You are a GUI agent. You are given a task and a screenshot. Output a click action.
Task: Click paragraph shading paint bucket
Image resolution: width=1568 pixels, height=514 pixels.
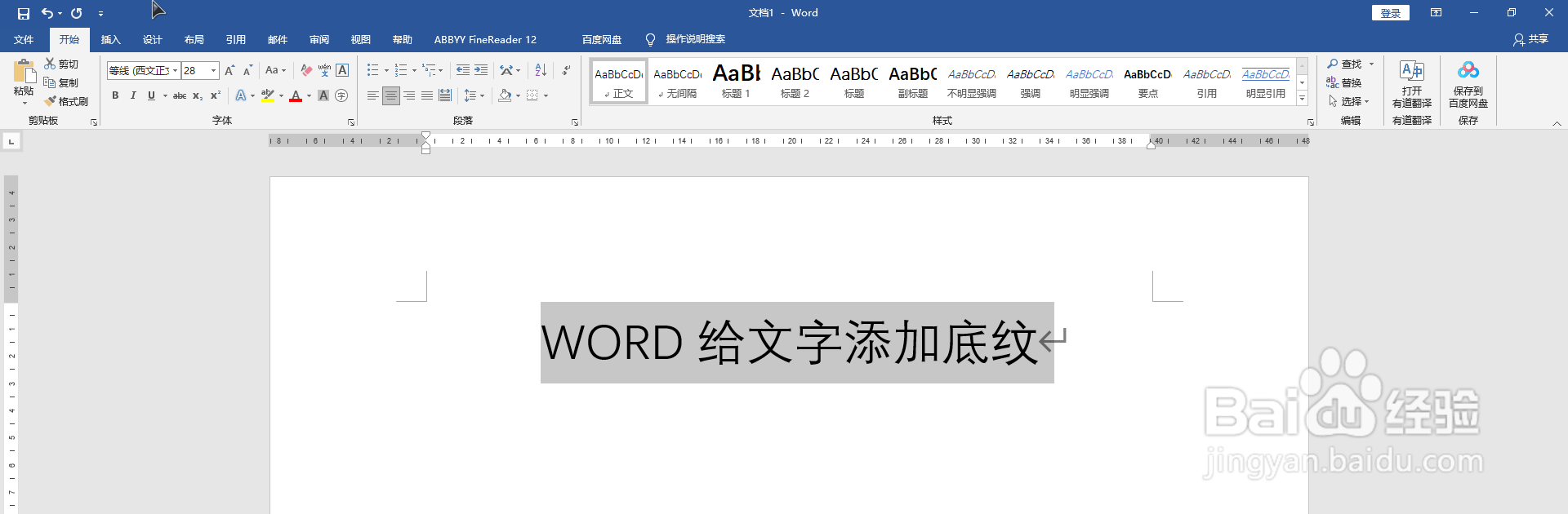(505, 95)
